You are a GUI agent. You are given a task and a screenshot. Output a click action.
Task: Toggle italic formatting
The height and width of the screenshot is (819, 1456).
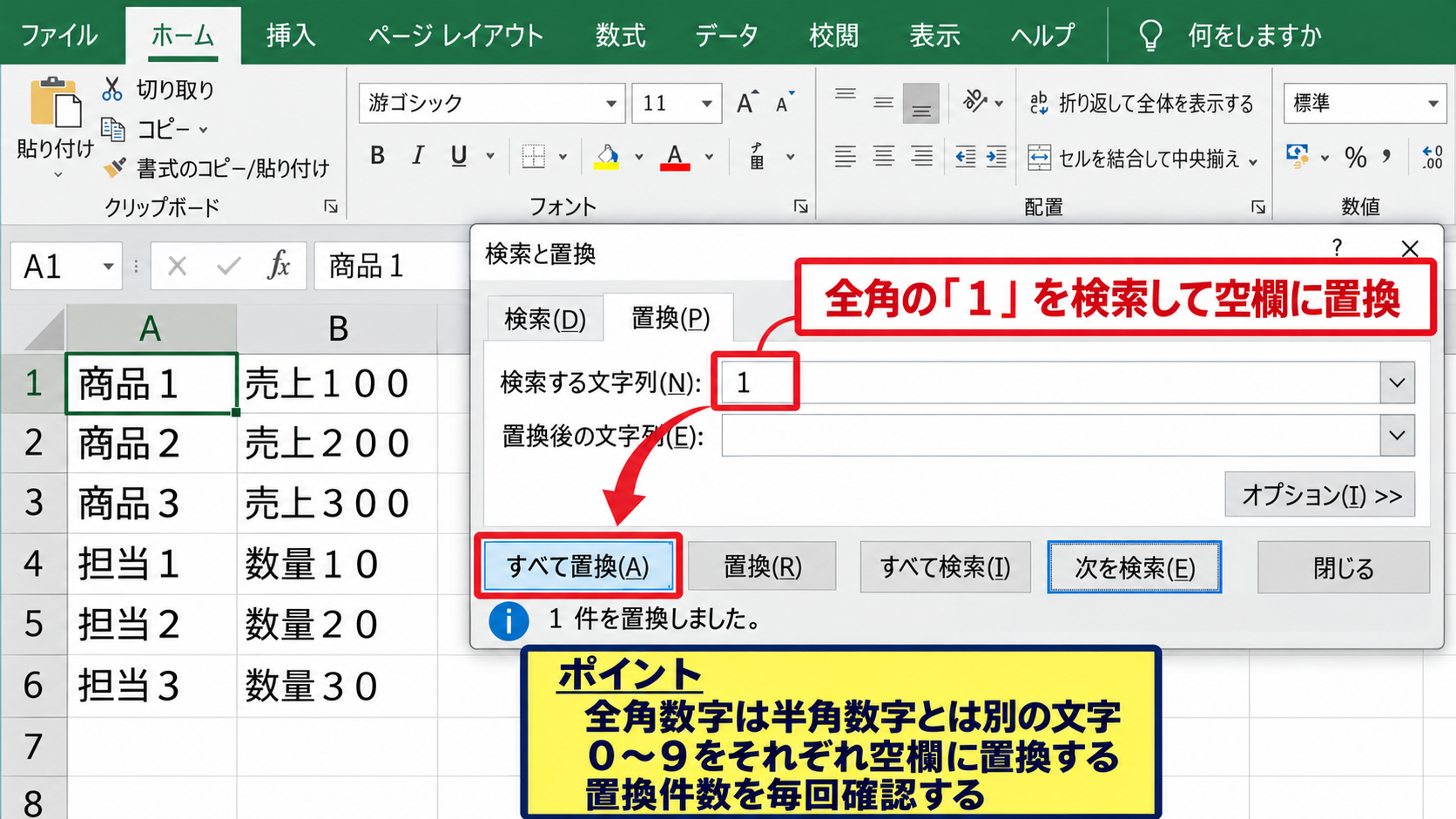pyautogui.click(x=418, y=156)
